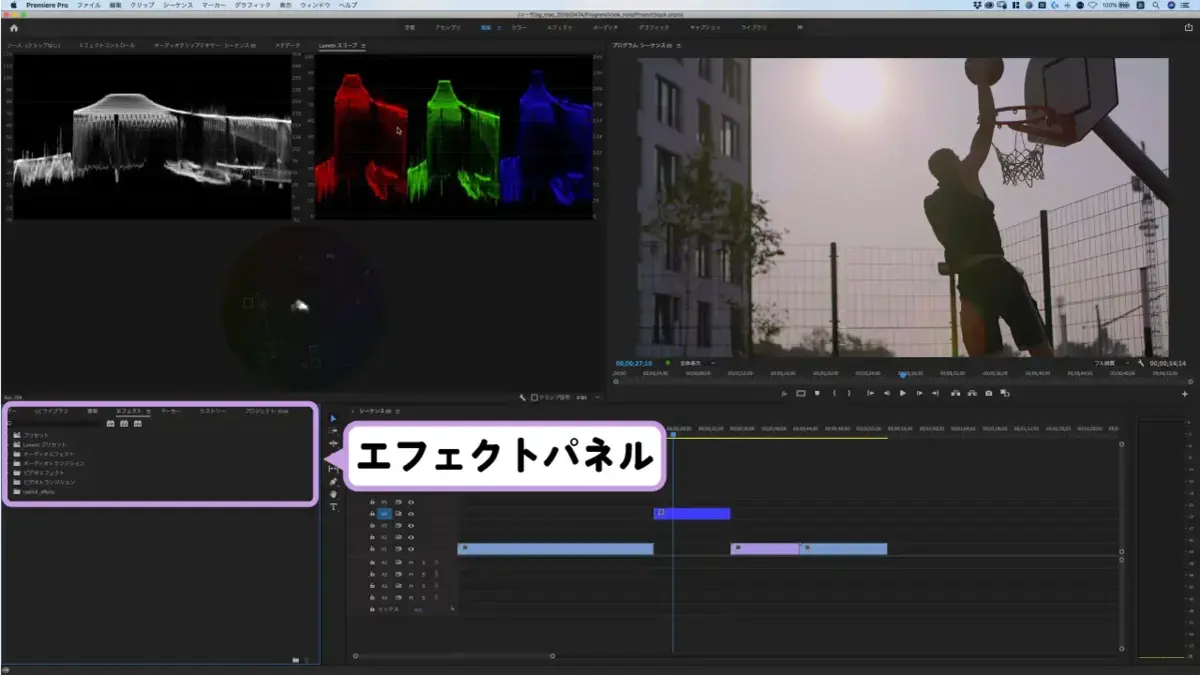Enable the clamp signal checkbox under scopes
Viewport: 1200px width, 675px height.
pos(534,397)
